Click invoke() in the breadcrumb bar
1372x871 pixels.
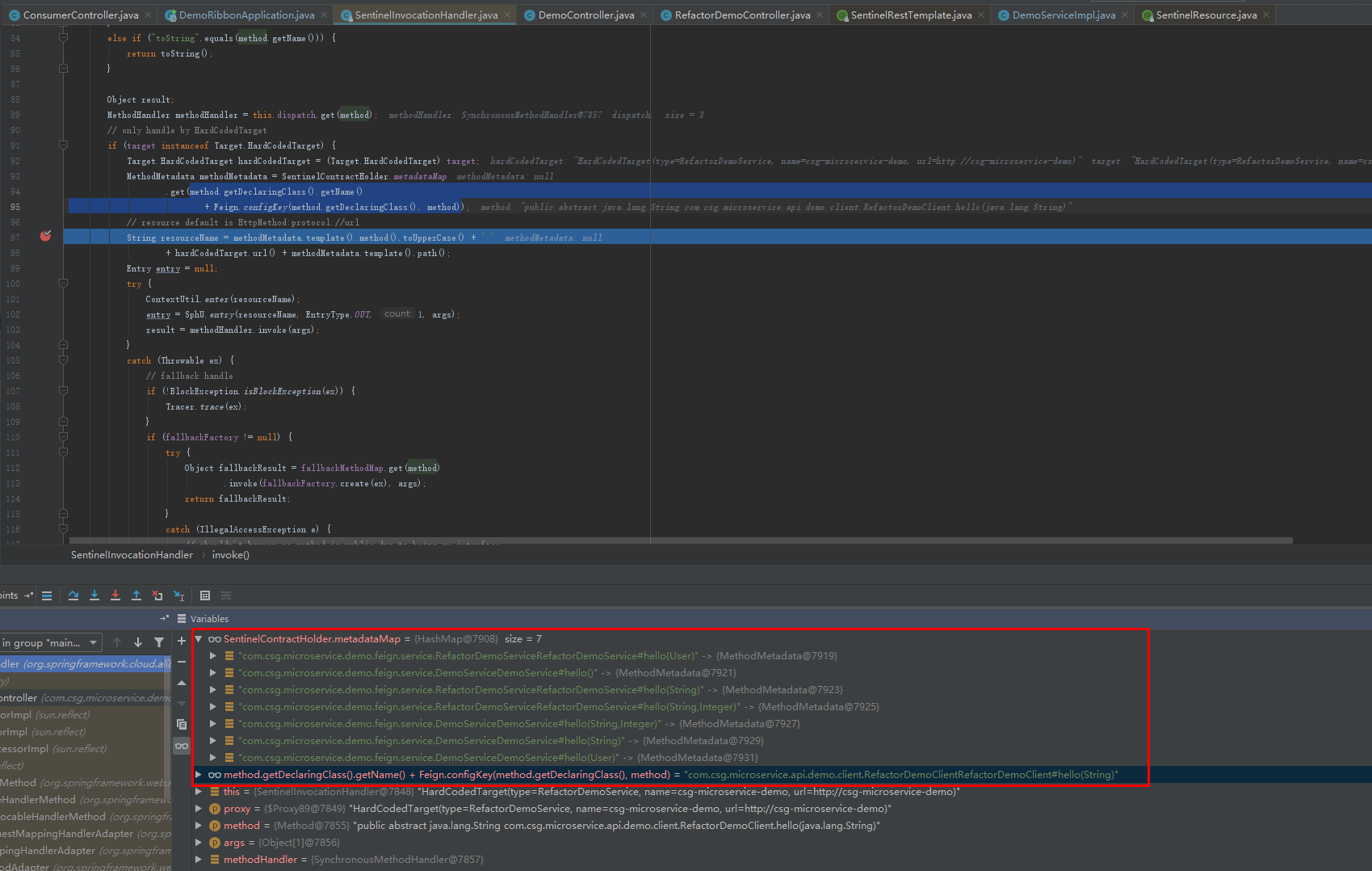[x=230, y=554]
